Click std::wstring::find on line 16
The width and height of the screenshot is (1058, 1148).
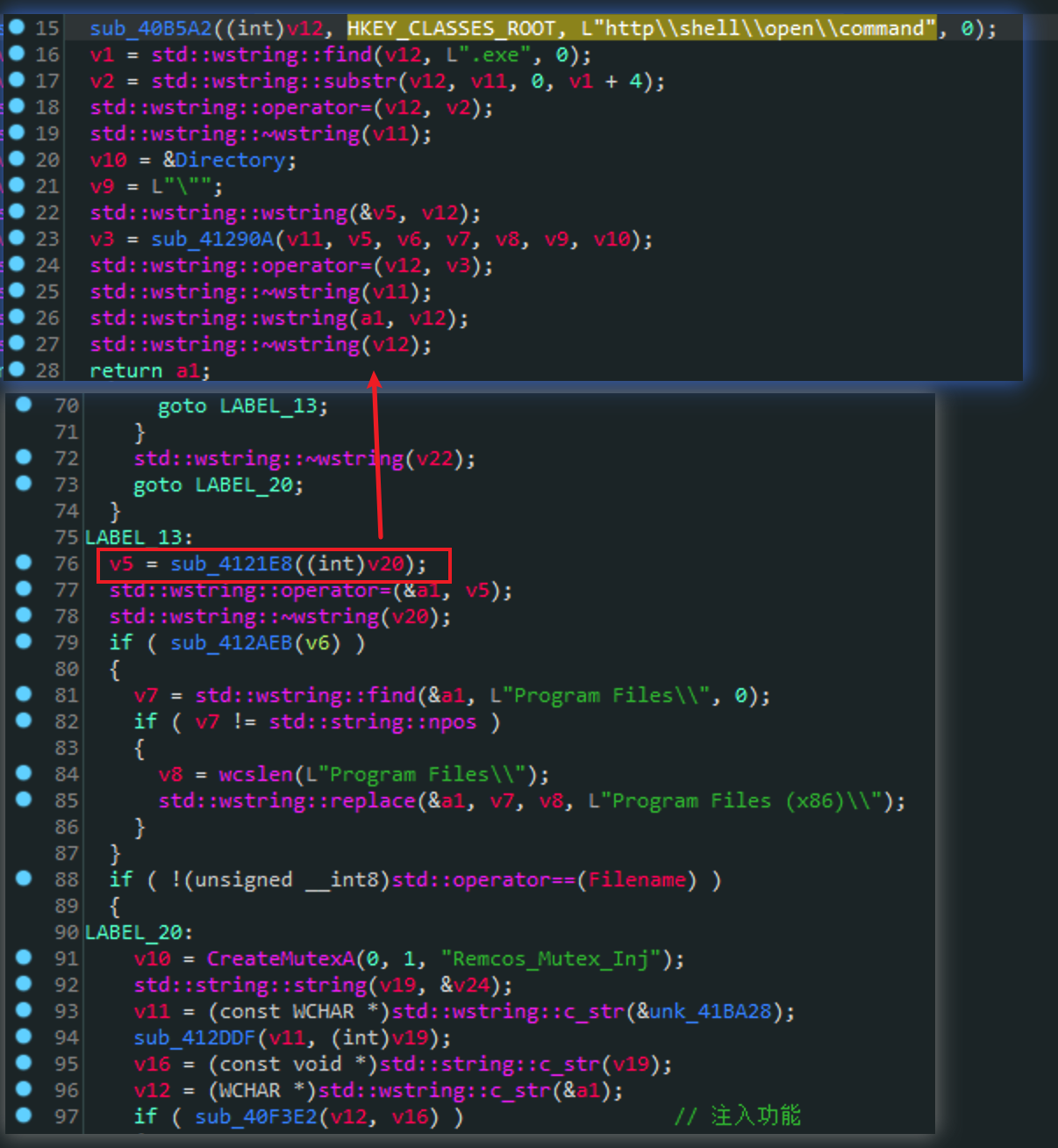261,55
